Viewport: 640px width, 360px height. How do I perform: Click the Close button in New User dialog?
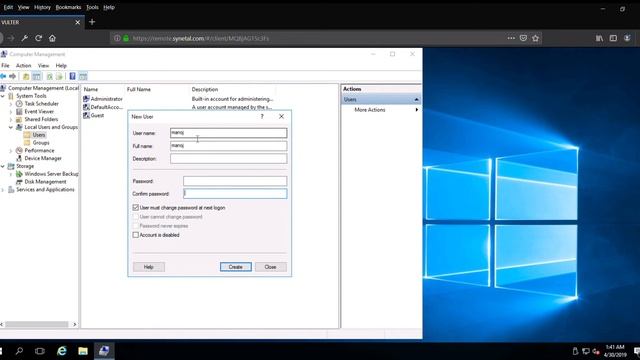point(270,267)
